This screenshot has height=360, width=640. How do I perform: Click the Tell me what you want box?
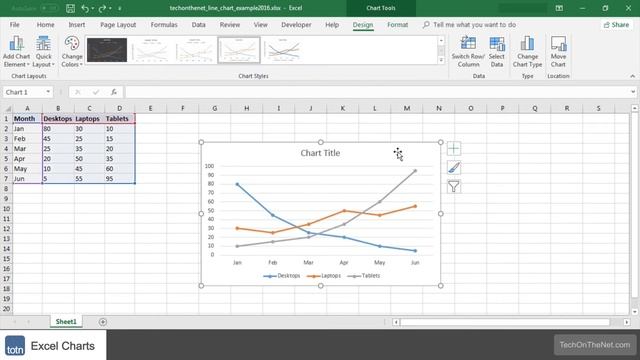474,25
